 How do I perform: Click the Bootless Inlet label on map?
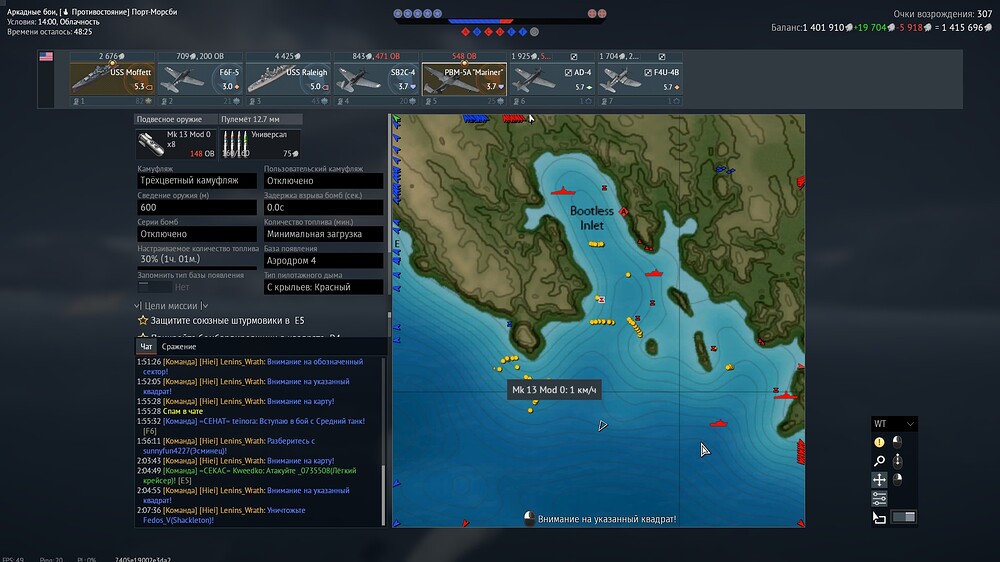592,218
